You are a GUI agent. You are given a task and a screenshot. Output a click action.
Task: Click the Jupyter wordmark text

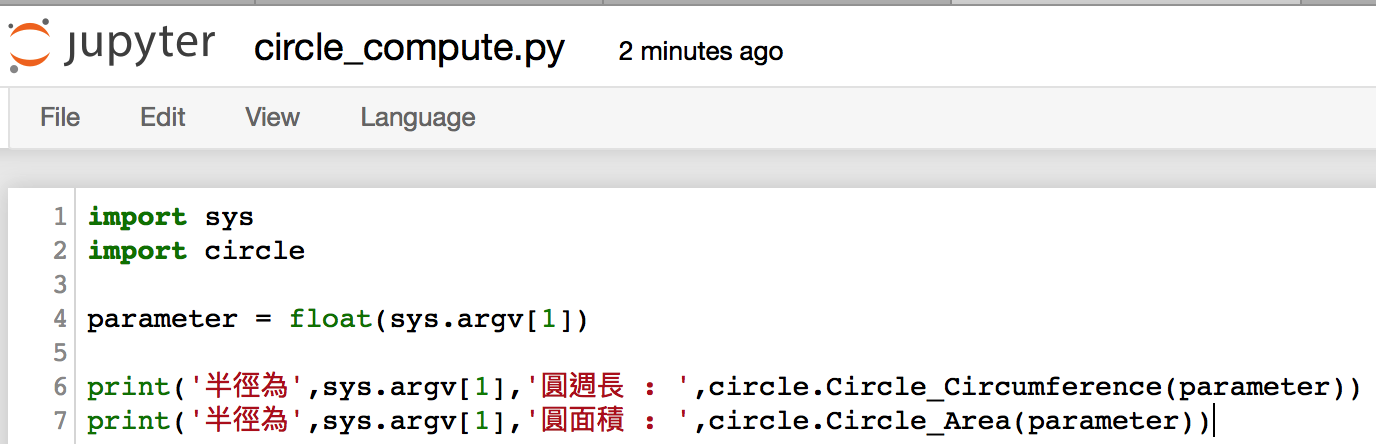[x=140, y=47]
